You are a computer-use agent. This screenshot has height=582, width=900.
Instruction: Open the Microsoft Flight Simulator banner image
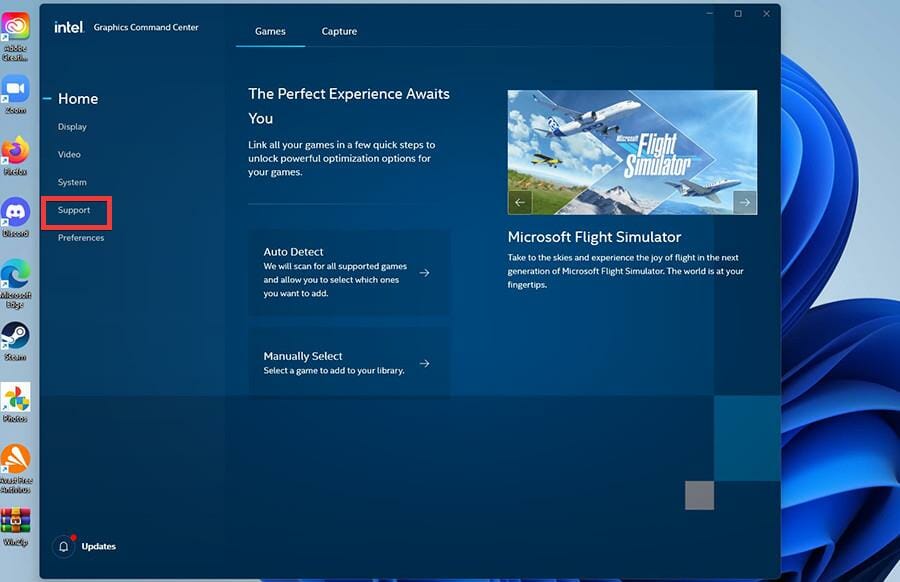pos(633,152)
